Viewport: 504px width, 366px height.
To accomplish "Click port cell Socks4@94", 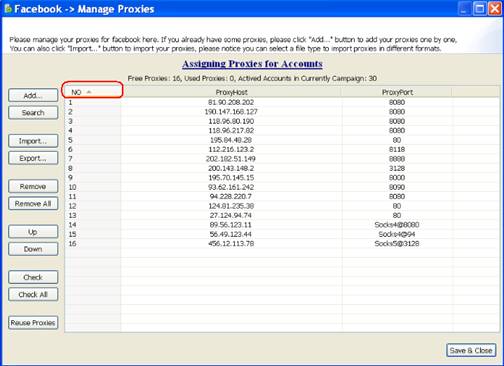I will coord(397,234).
